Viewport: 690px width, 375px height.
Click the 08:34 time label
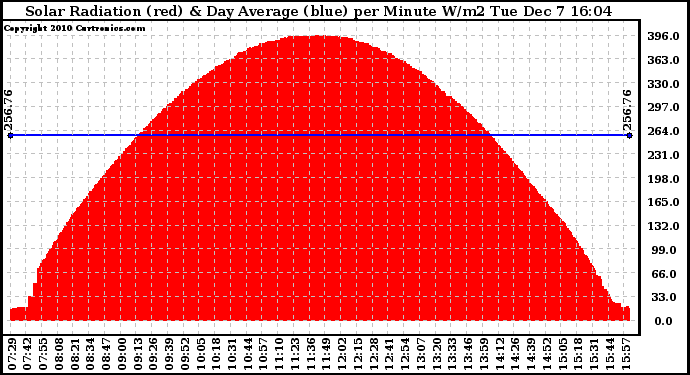tap(91, 354)
